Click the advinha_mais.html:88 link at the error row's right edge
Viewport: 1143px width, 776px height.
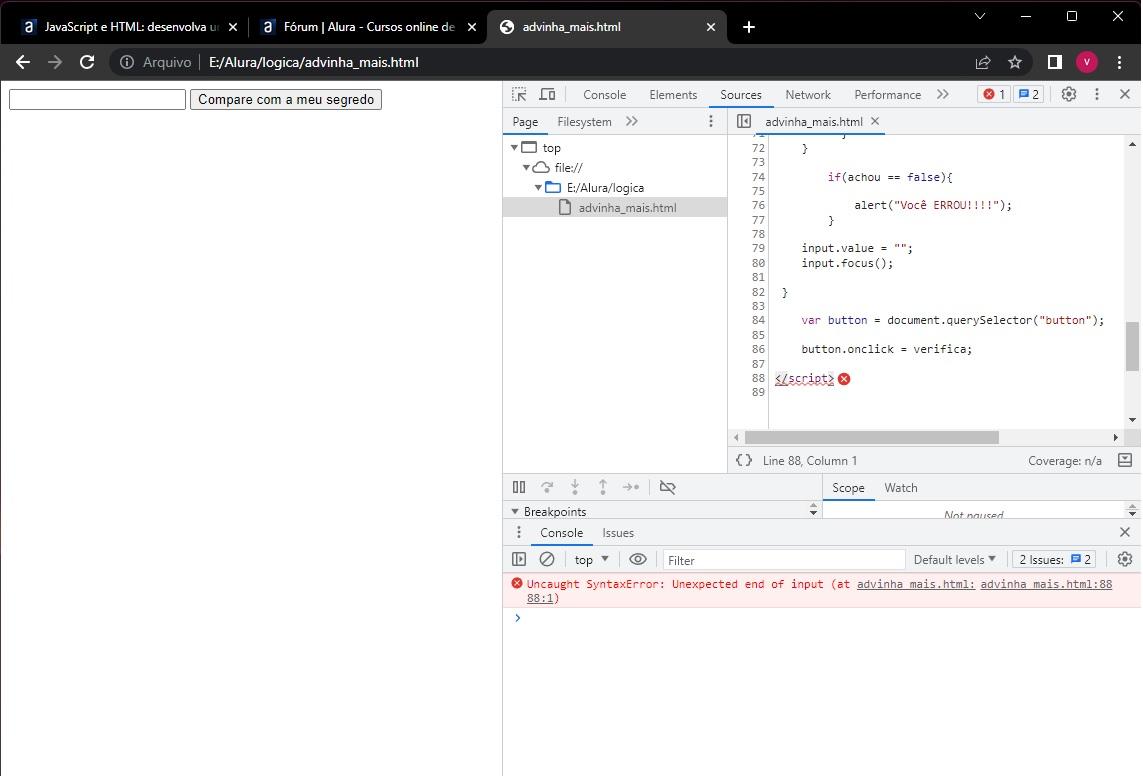coord(1046,584)
